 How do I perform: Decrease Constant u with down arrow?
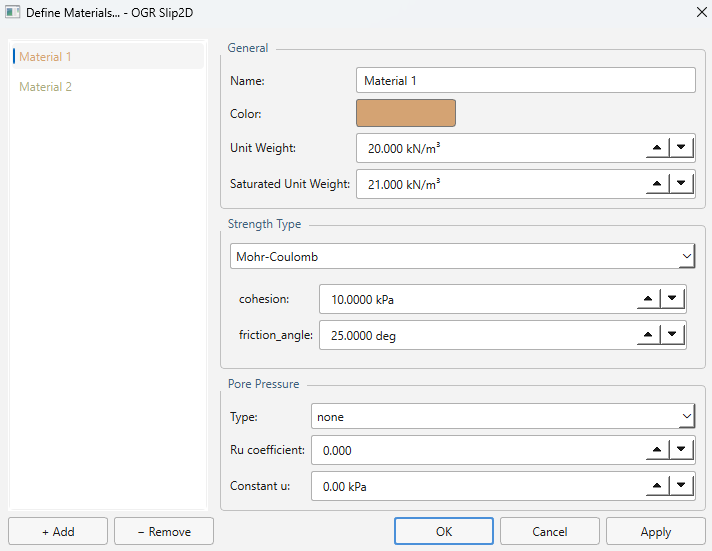(681, 486)
